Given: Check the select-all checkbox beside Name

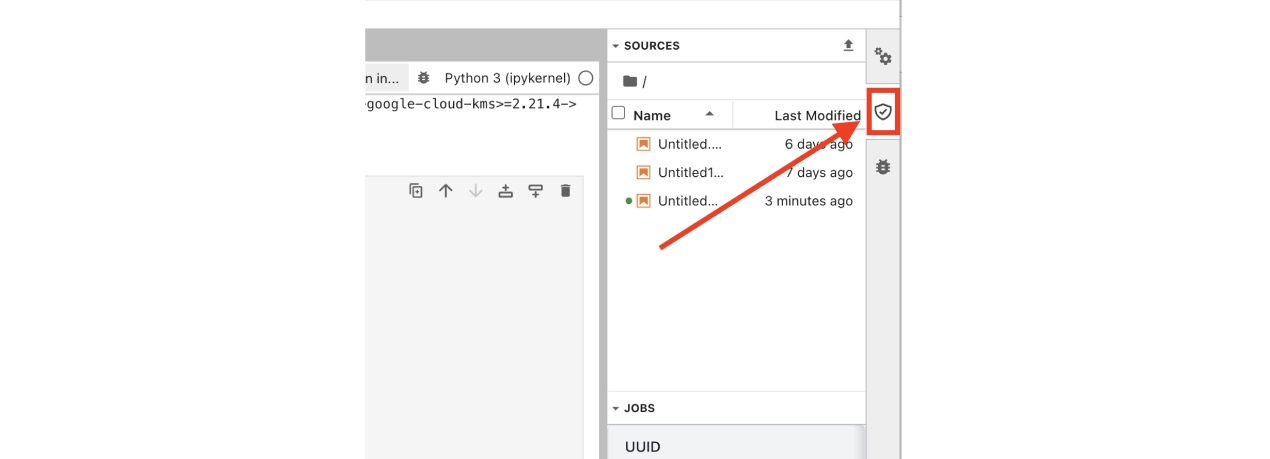Looking at the screenshot, I should tap(618, 114).
